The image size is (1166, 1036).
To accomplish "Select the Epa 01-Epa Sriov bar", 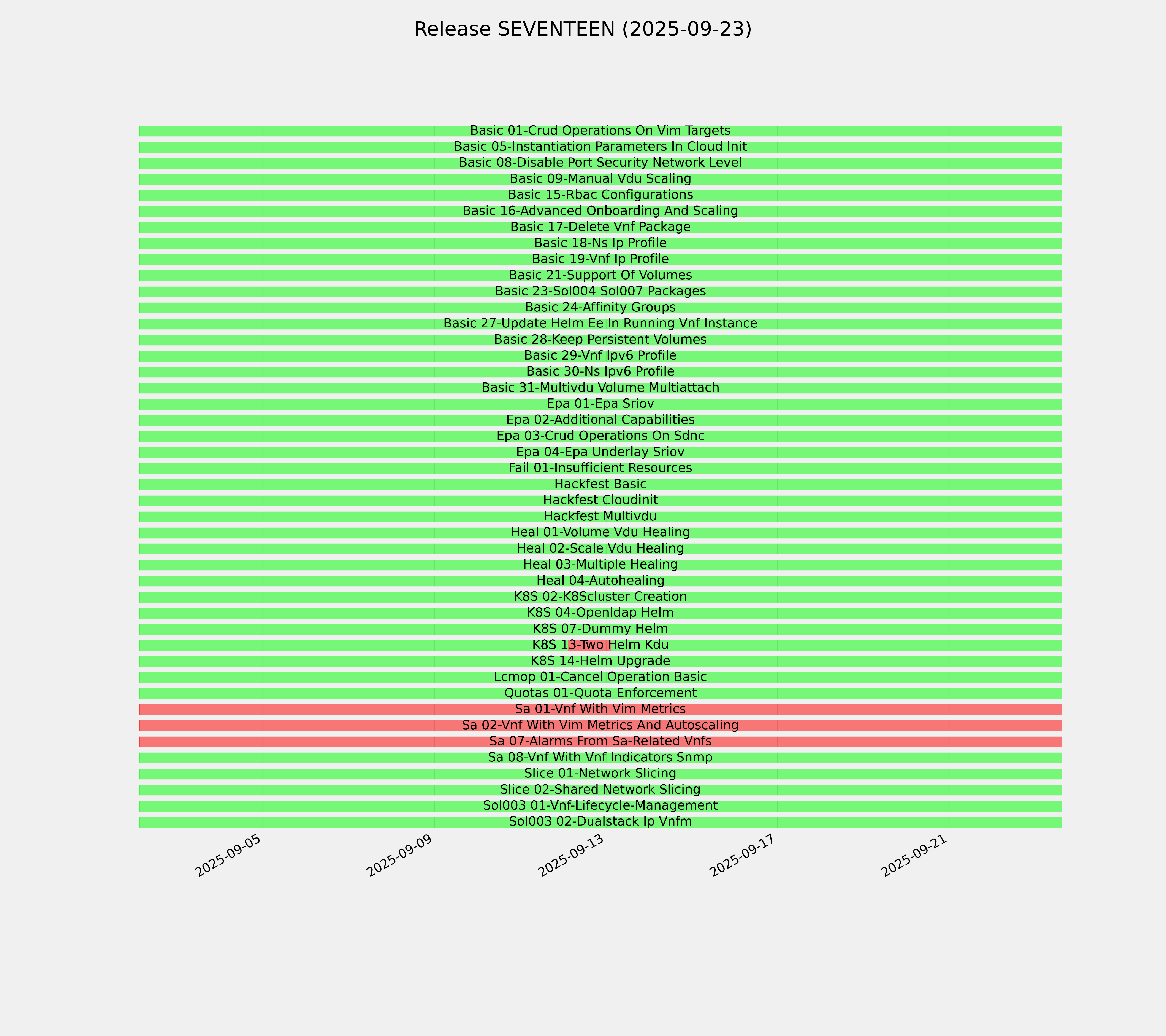I will [x=600, y=404].
